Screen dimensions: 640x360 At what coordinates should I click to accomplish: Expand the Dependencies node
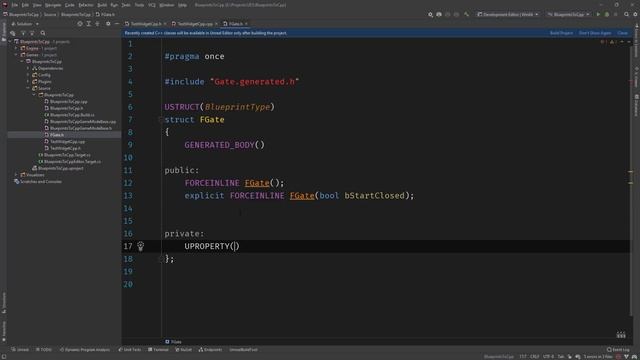(28, 68)
